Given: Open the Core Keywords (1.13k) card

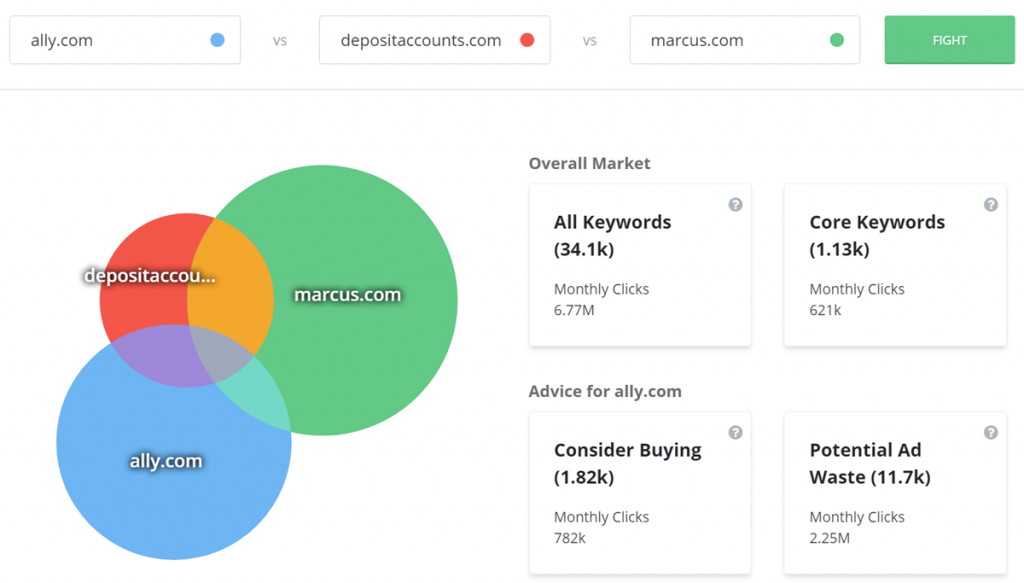Looking at the screenshot, I should (895, 266).
